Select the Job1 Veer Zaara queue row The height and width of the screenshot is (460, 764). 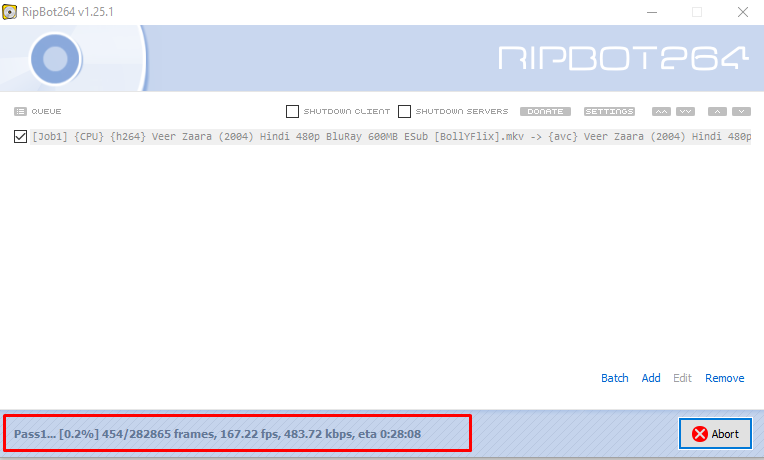point(391,136)
